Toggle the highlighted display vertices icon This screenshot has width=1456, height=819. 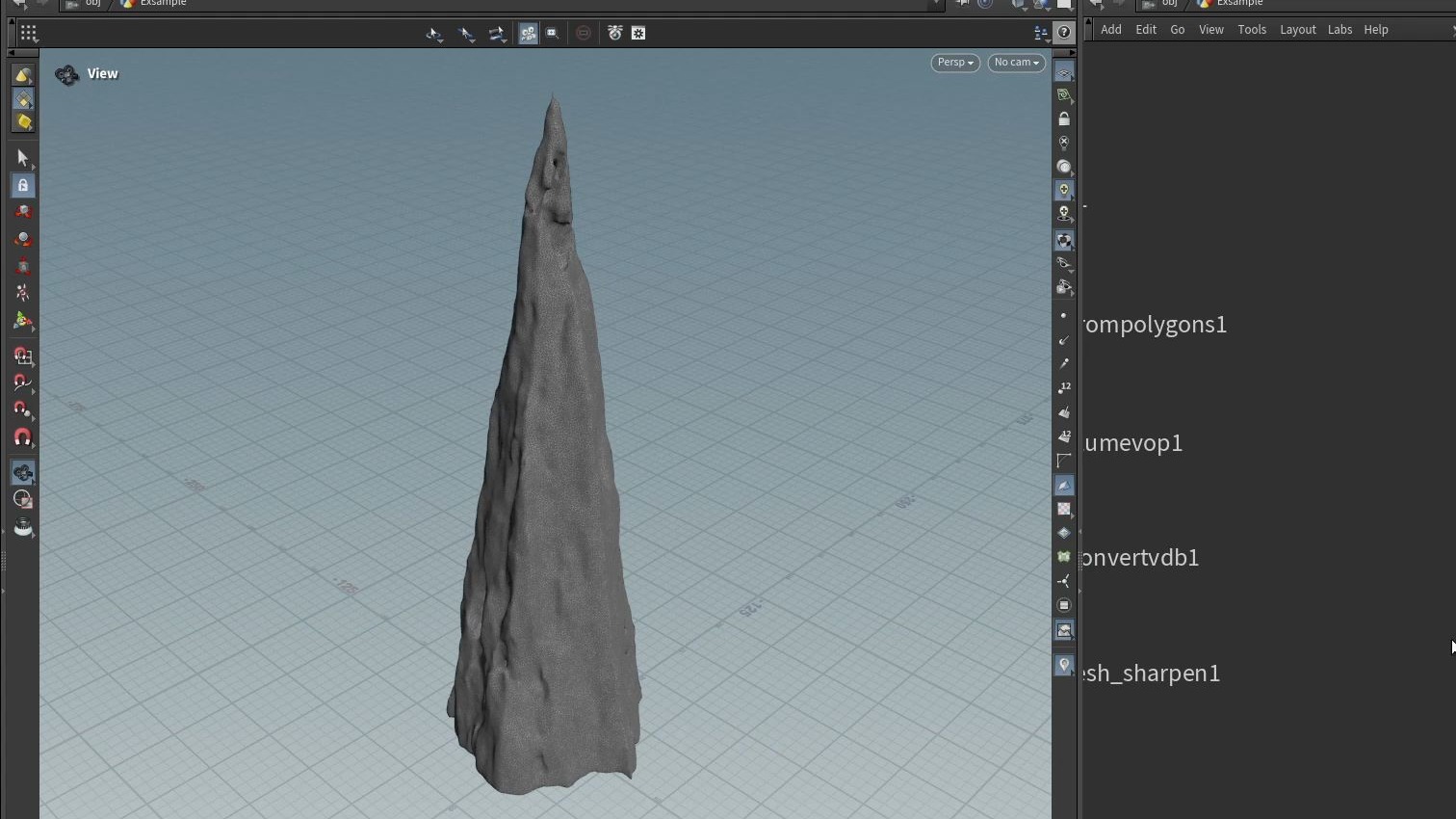click(x=1063, y=485)
